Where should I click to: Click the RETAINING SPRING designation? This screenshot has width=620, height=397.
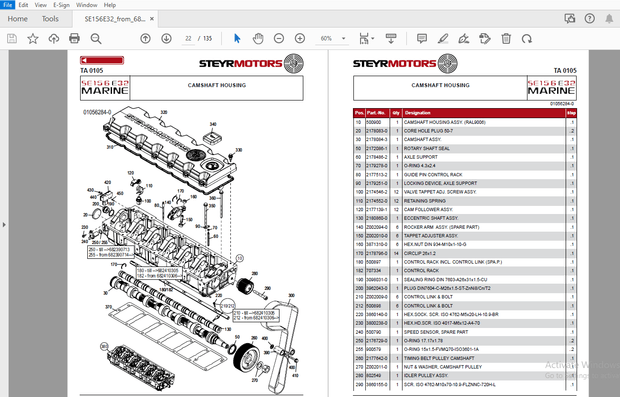tap(425, 201)
